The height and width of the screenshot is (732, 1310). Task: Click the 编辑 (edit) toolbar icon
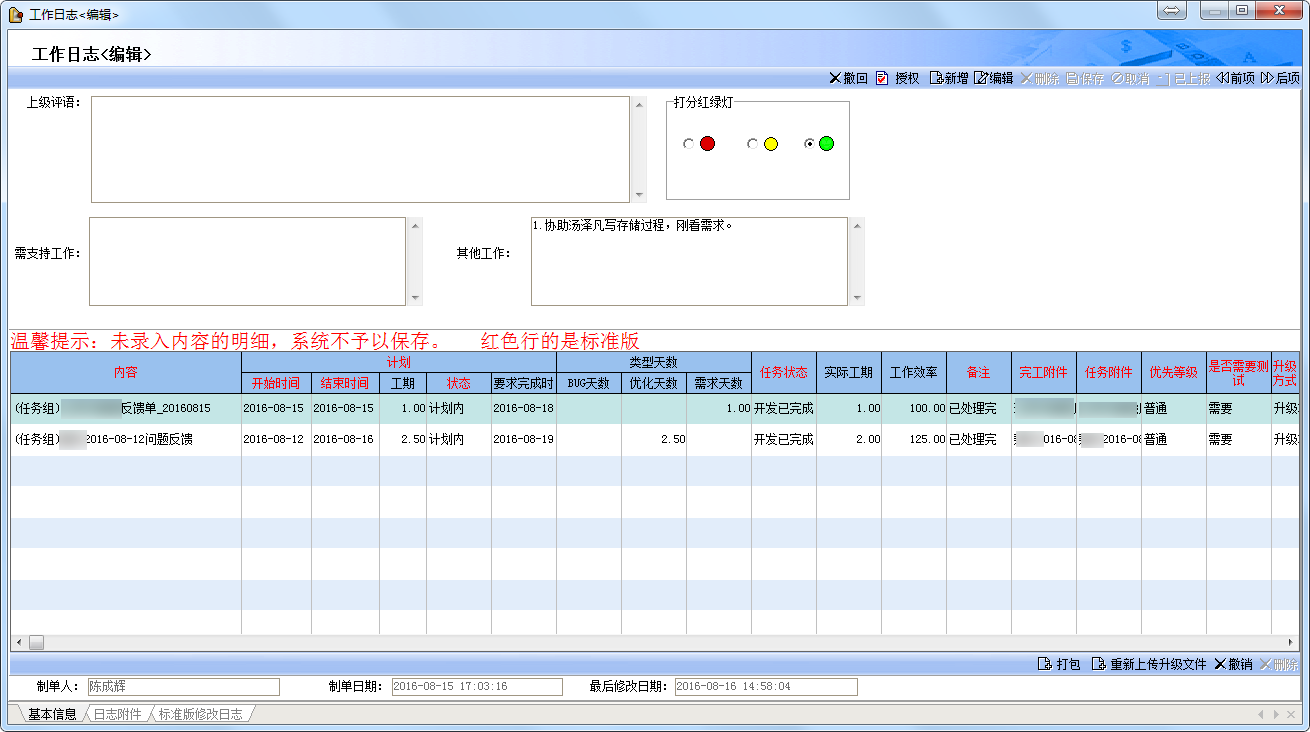coord(981,78)
